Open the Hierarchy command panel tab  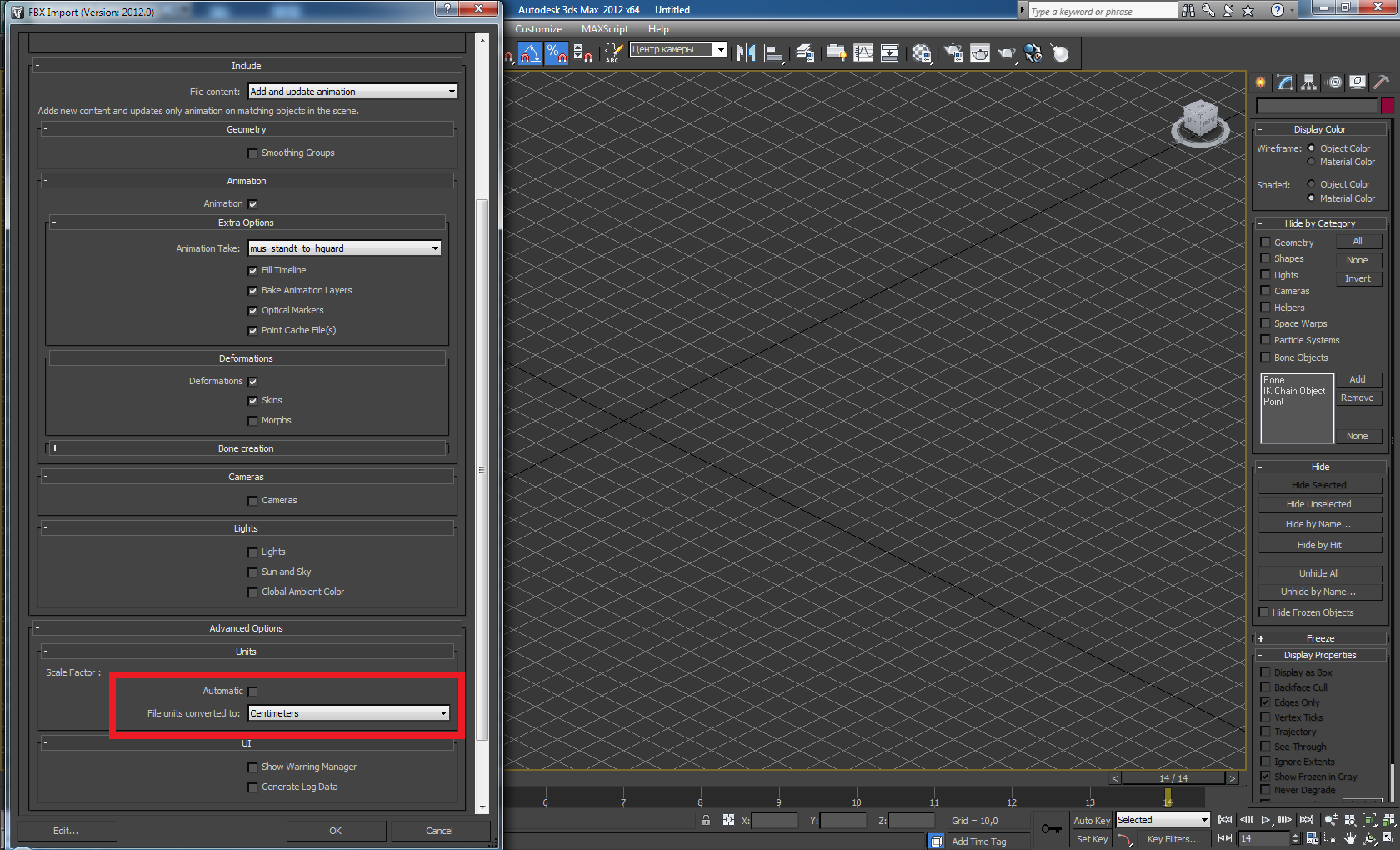(1309, 82)
